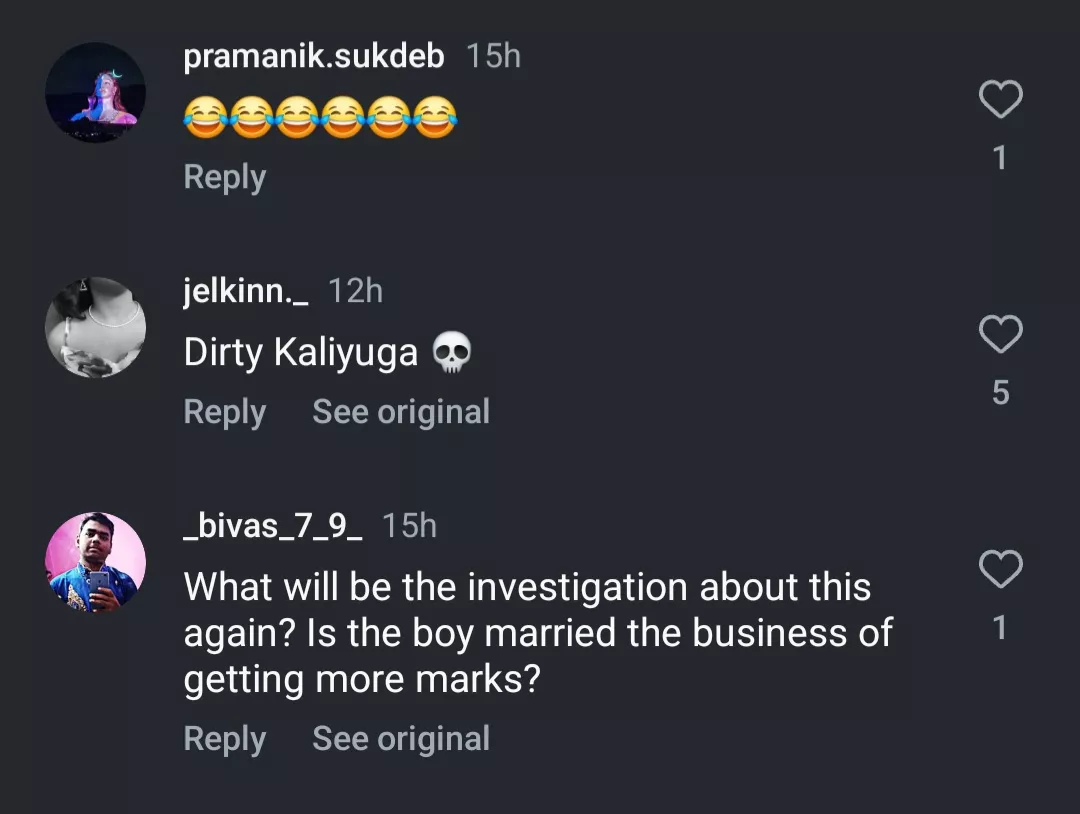Go to jelkinn._'s profile via username

pyautogui.click(x=246, y=291)
